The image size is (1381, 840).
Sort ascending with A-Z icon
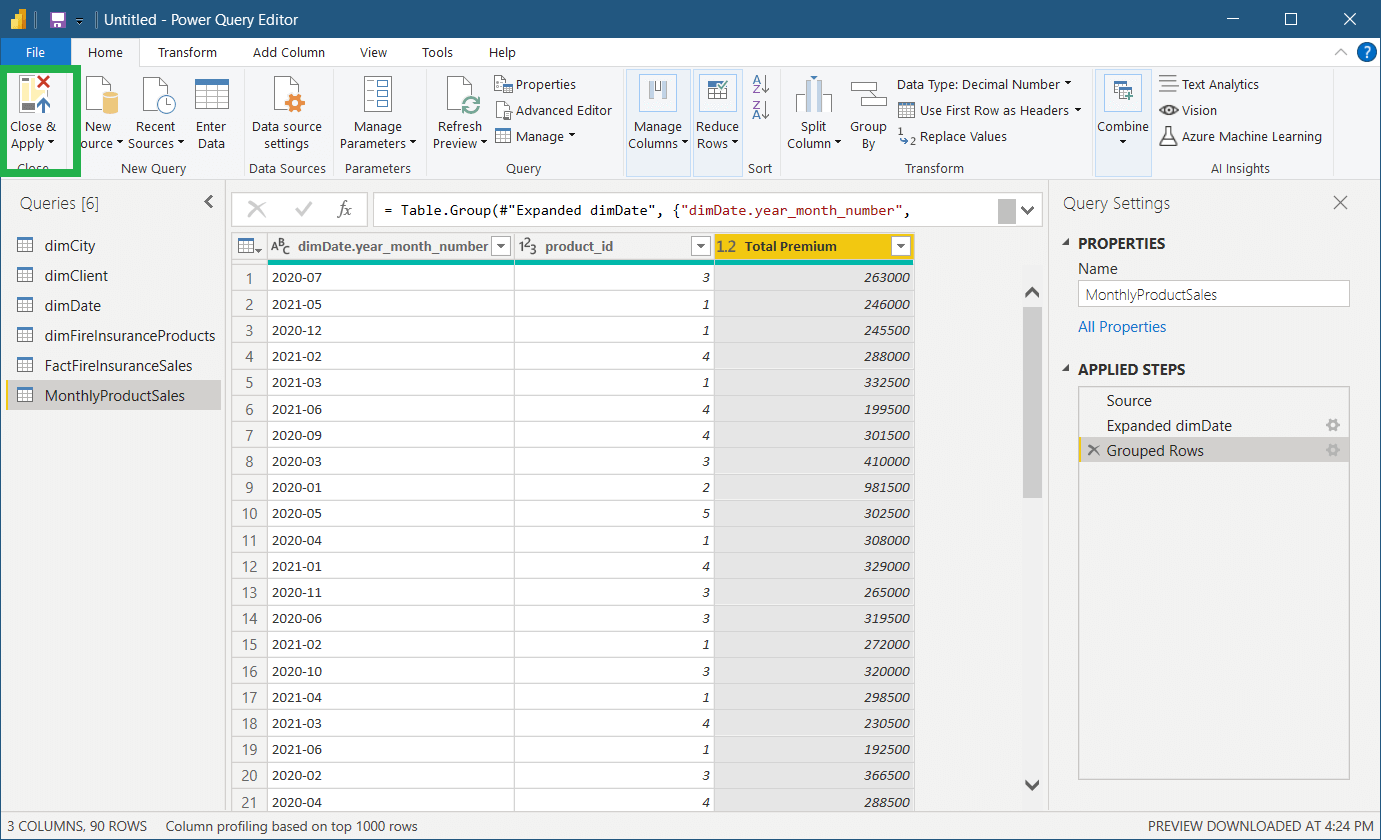[x=760, y=85]
